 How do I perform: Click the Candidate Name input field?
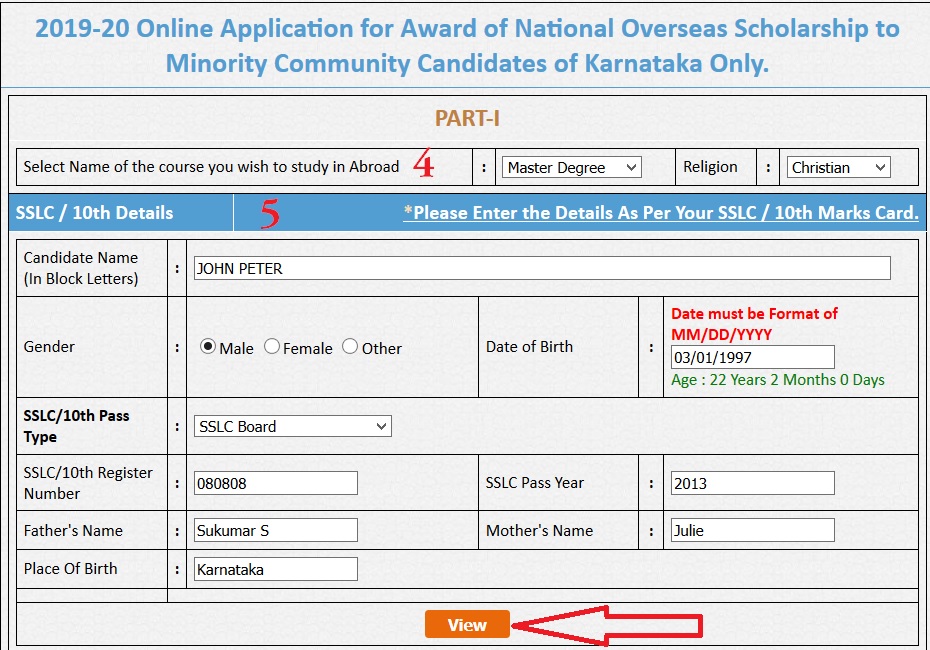point(542,268)
